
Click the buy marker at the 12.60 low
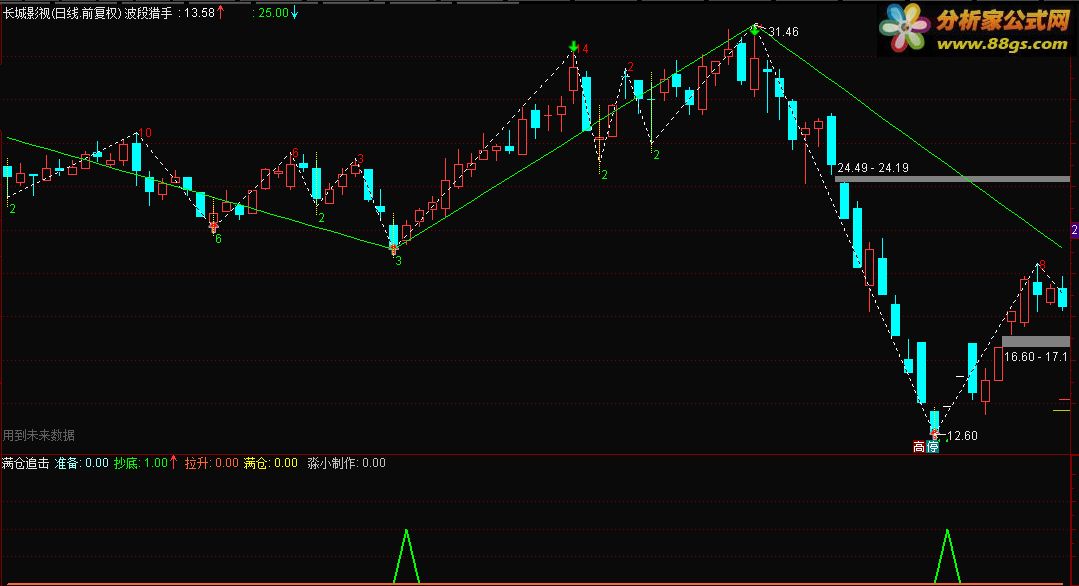(934, 434)
